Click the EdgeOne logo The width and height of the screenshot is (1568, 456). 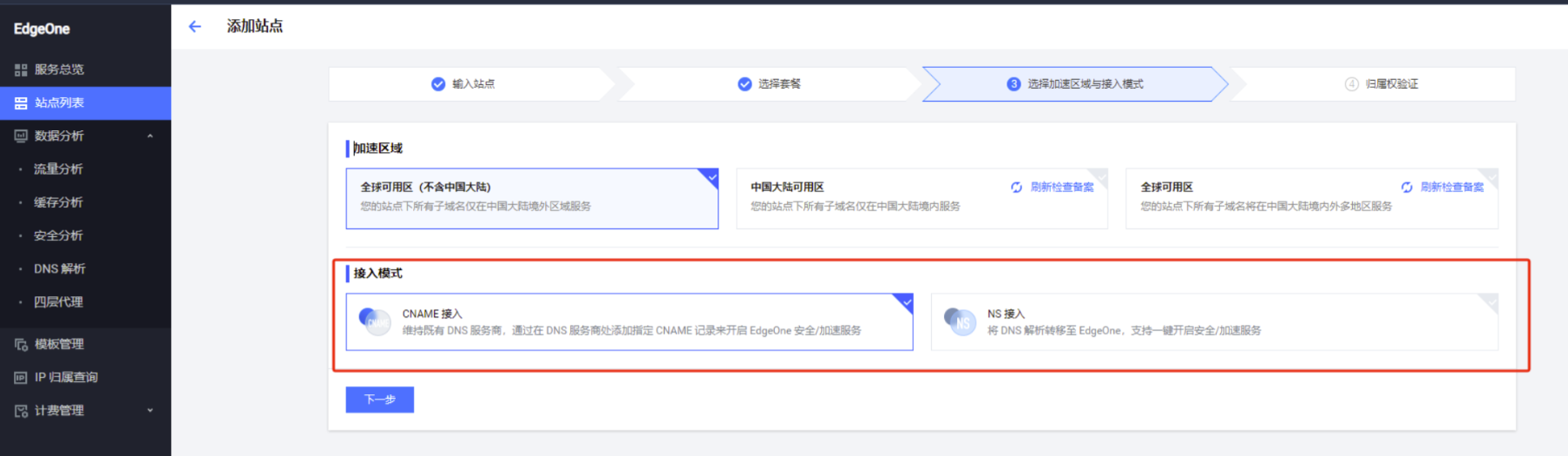(x=42, y=29)
